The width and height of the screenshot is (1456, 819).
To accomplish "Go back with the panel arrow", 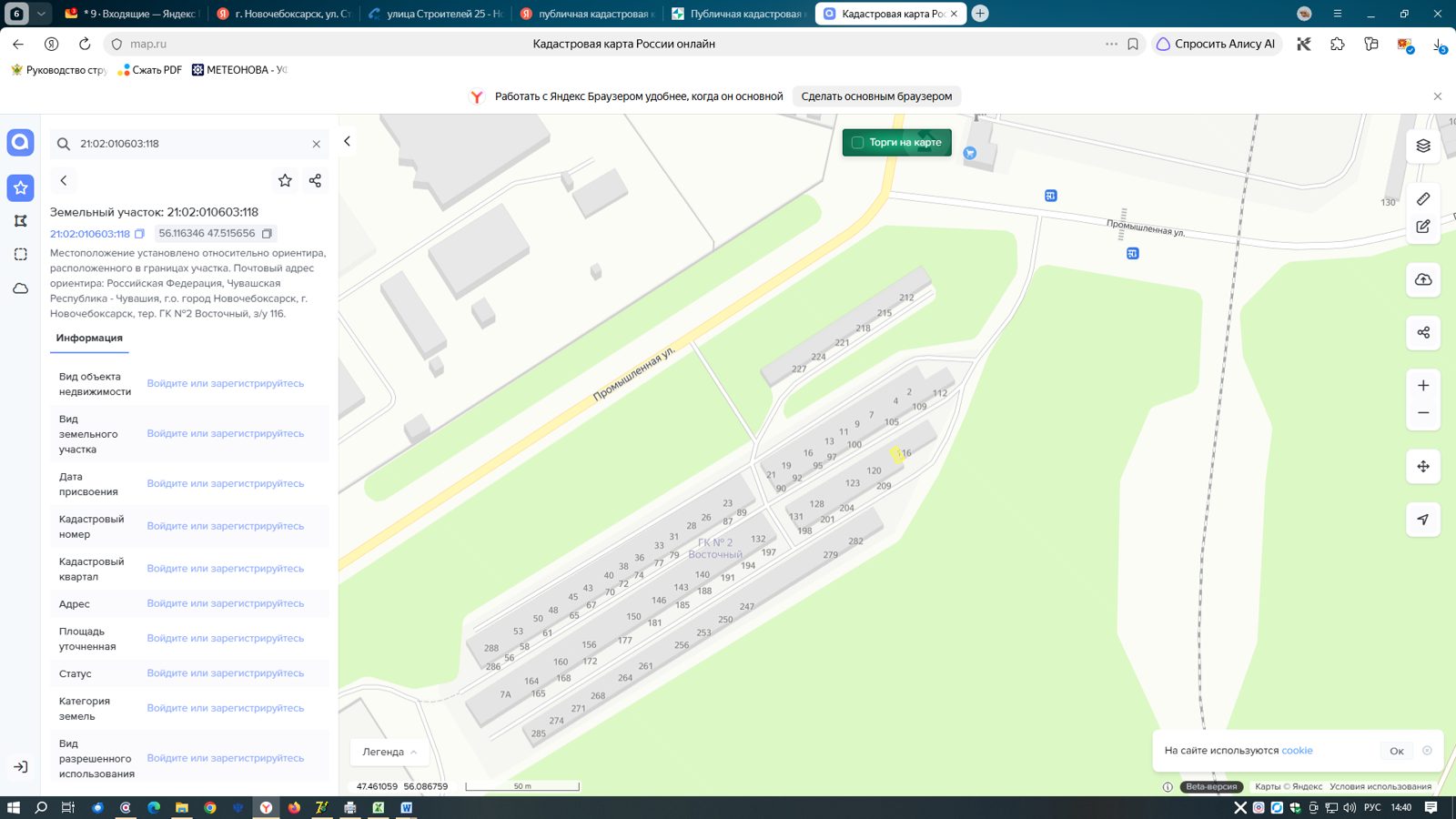I will (64, 180).
